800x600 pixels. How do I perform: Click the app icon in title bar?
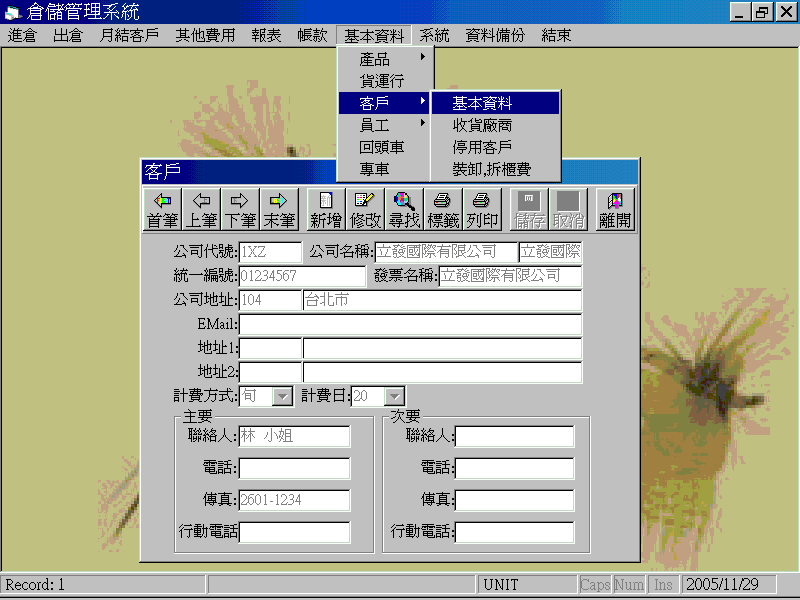tap(13, 12)
